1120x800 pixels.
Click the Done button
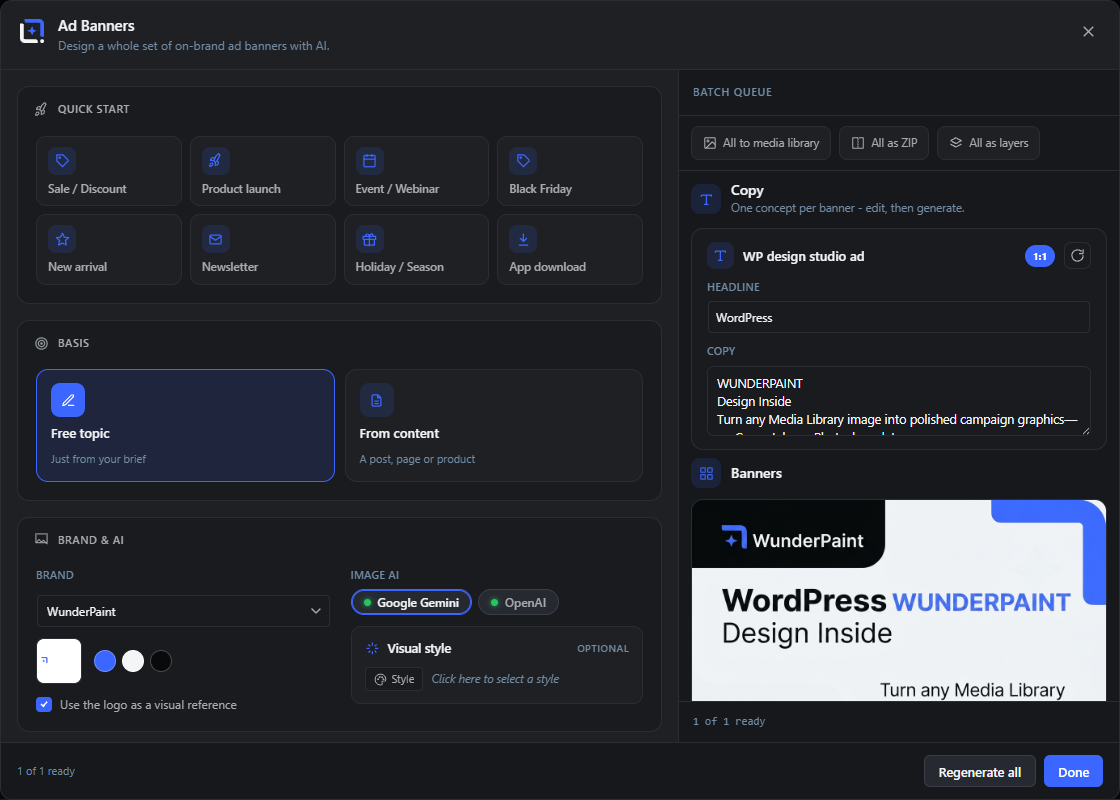1073,771
